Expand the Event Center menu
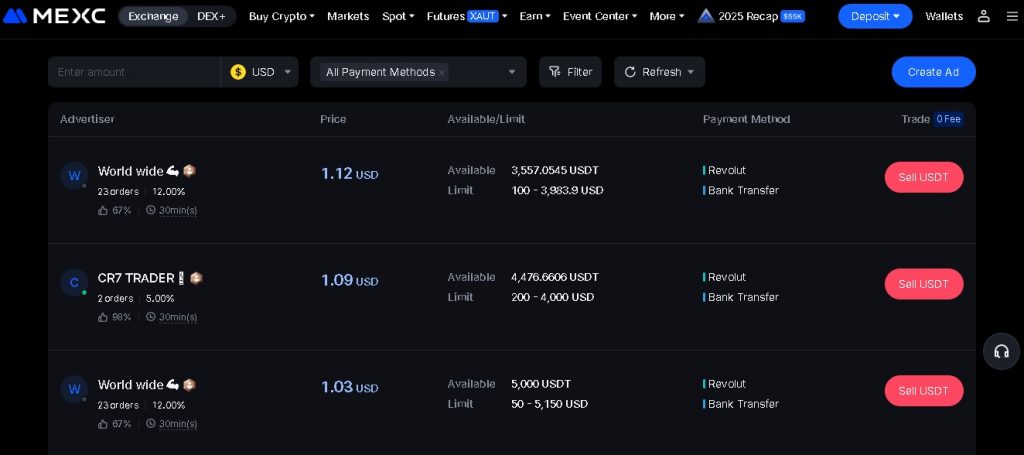The image size is (1024, 455). (x=600, y=16)
